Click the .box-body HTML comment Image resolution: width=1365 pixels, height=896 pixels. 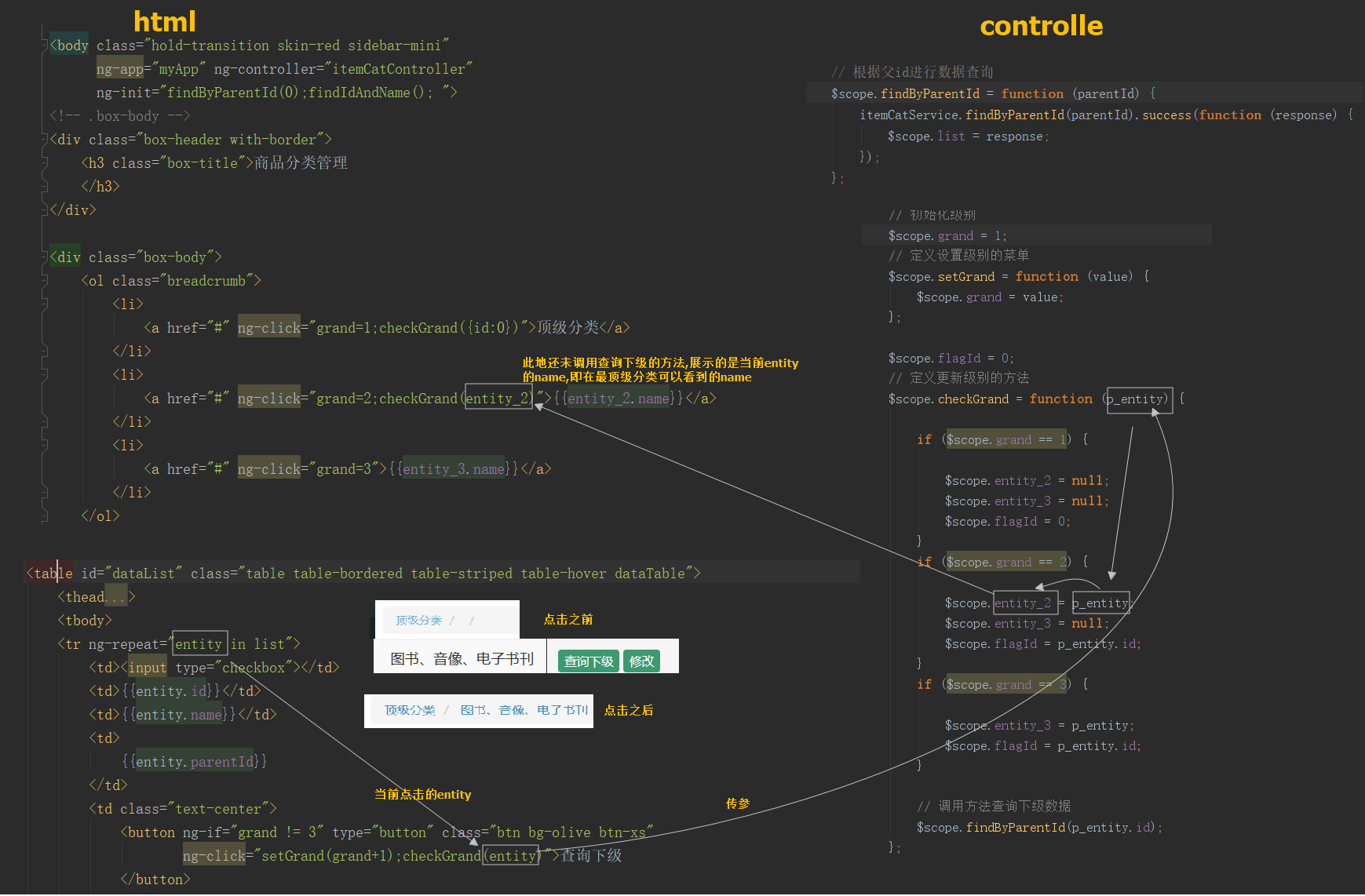[119, 116]
